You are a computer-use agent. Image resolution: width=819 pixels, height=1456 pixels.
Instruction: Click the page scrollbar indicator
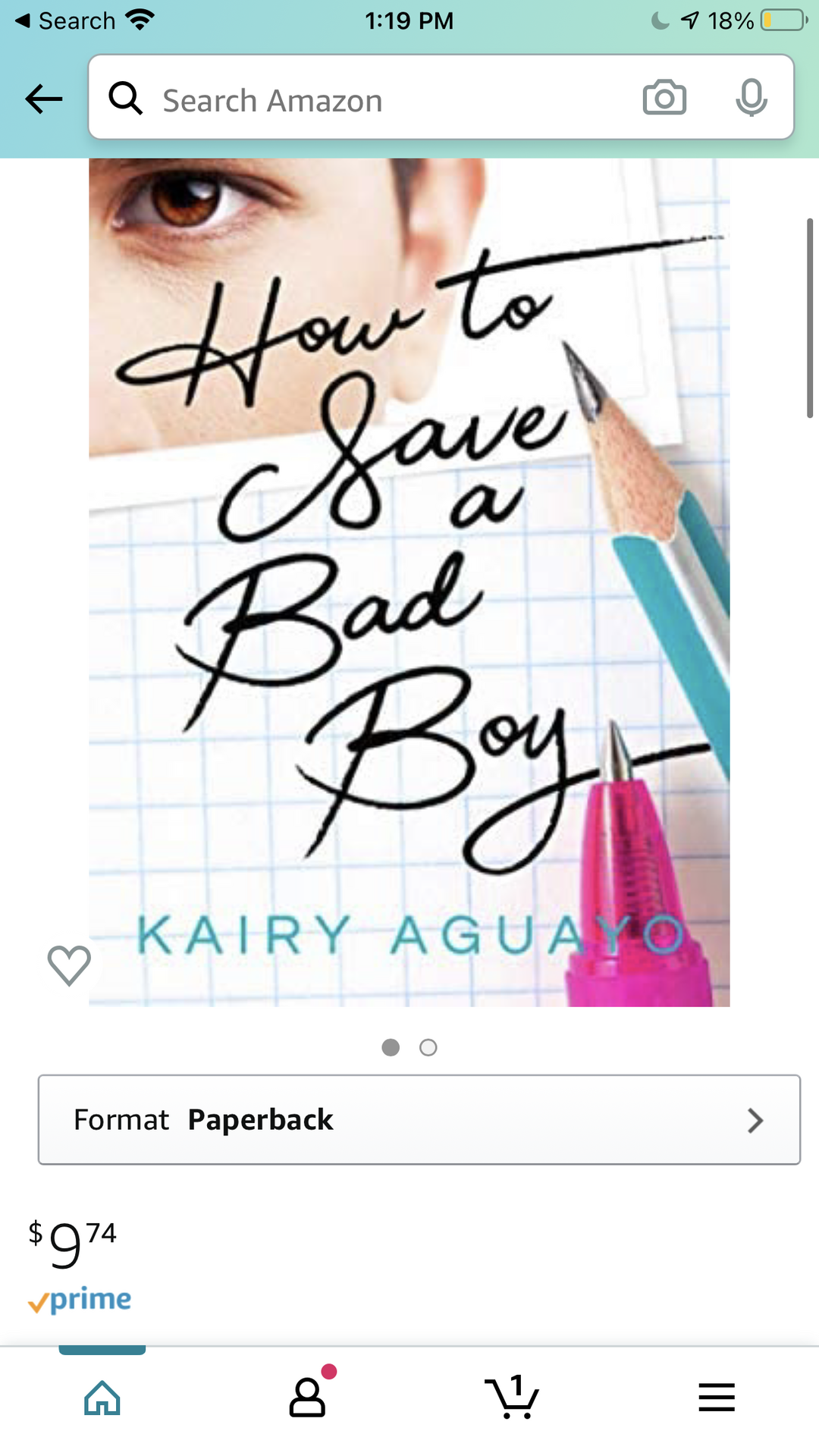[809, 318]
